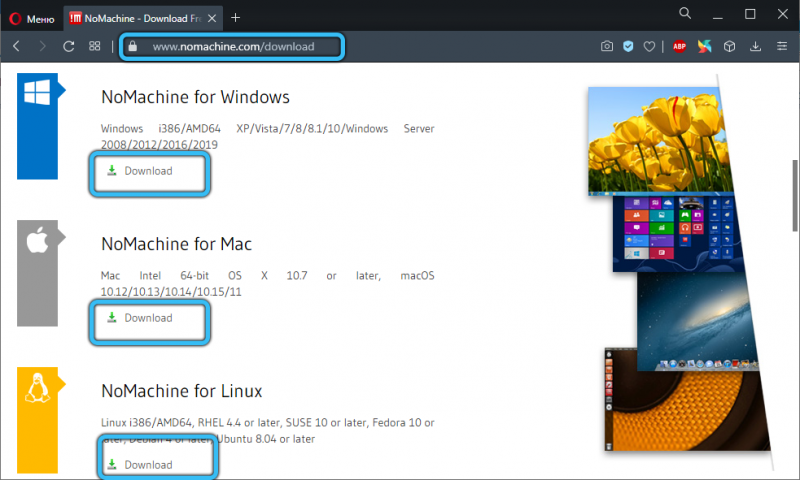The width and height of the screenshot is (800, 480).
Task: Click the colorful pinwheel extension icon
Action: (704, 46)
